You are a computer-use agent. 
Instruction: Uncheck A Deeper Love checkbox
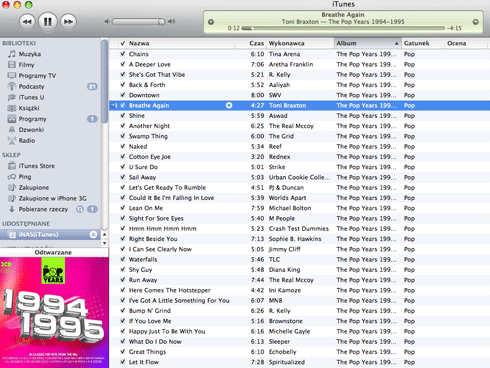(x=123, y=64)
